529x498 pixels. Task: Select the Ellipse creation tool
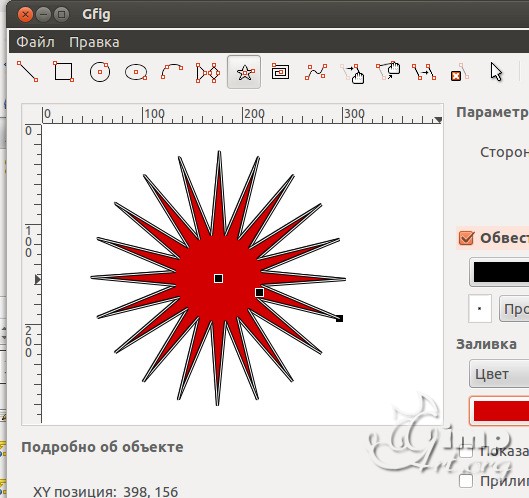click(136, 72)
